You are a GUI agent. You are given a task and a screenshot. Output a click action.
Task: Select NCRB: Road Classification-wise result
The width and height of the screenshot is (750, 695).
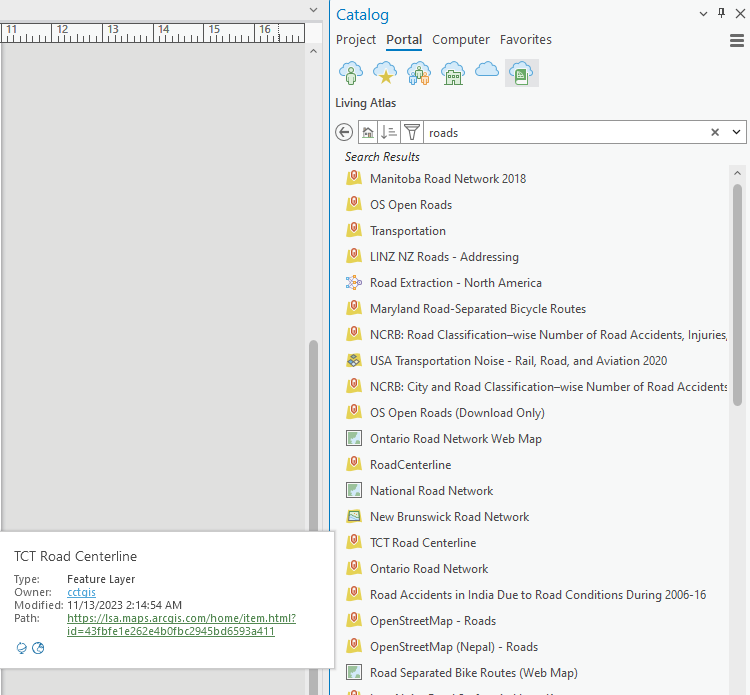tap(549, 335)
